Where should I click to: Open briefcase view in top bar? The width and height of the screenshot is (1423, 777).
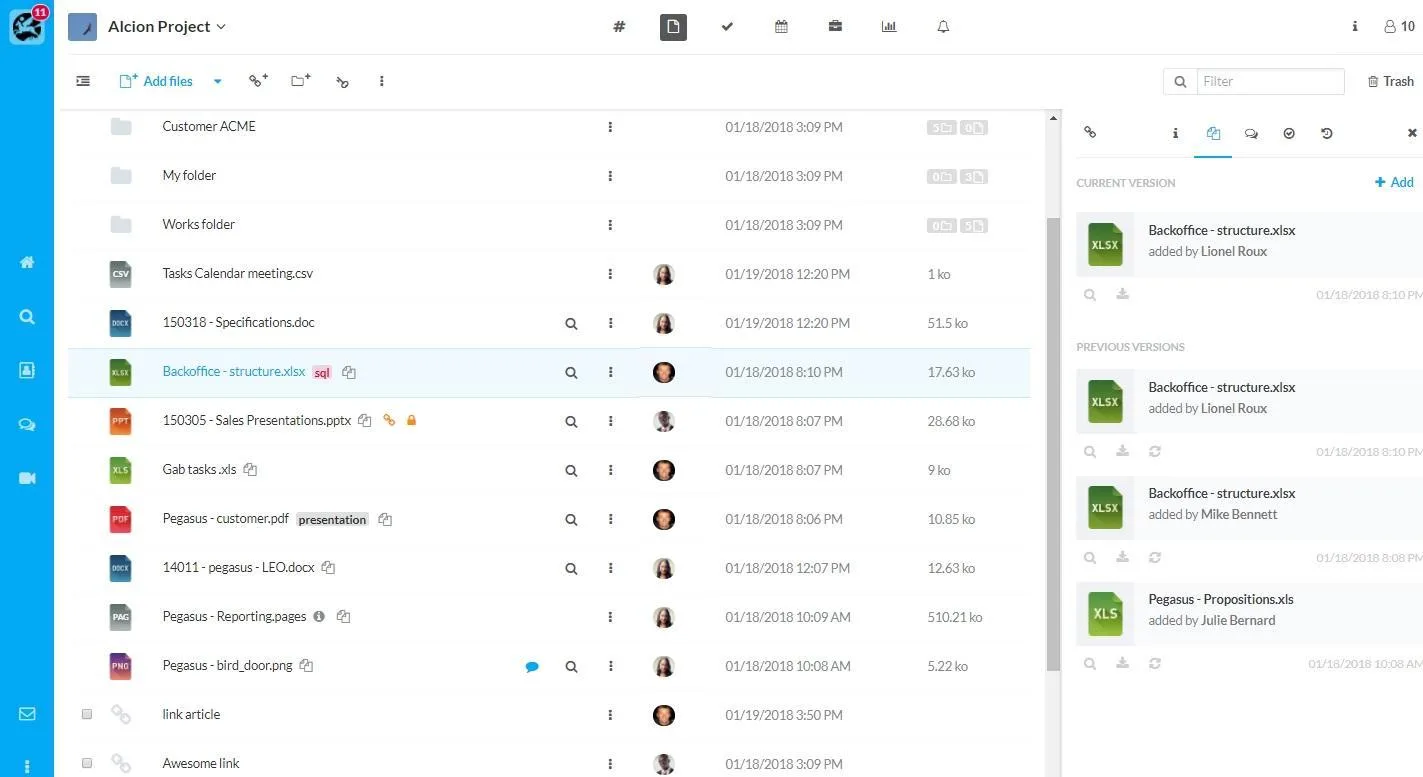835,27
